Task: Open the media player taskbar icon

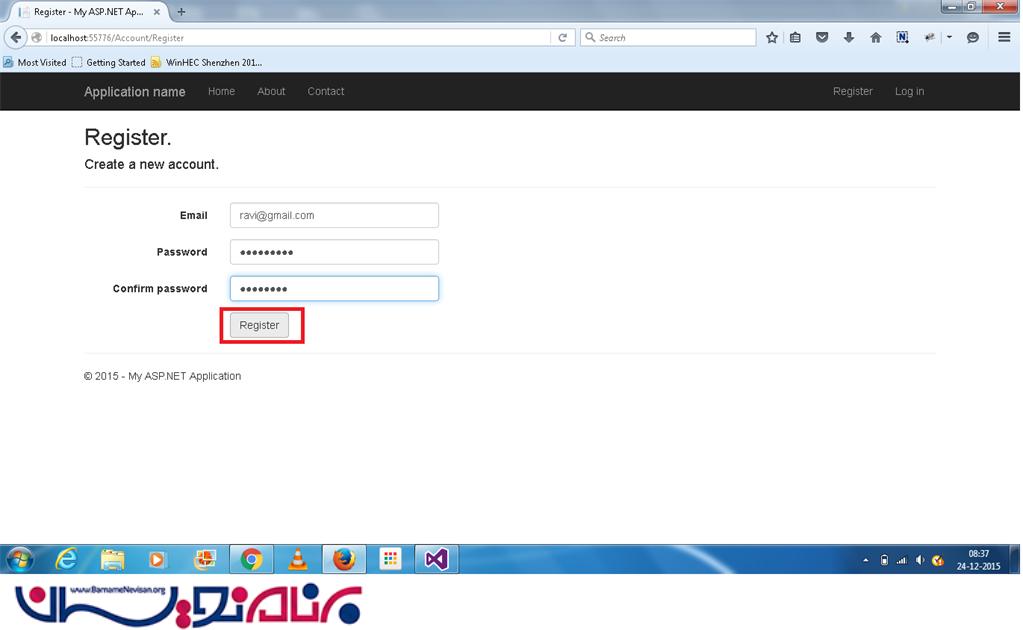Action: pyautogui.click(x=157, y=560)
